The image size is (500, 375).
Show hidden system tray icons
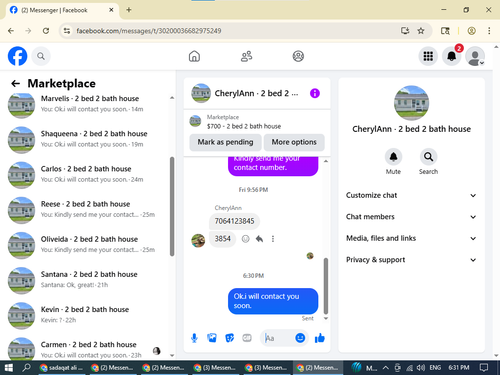385,368
